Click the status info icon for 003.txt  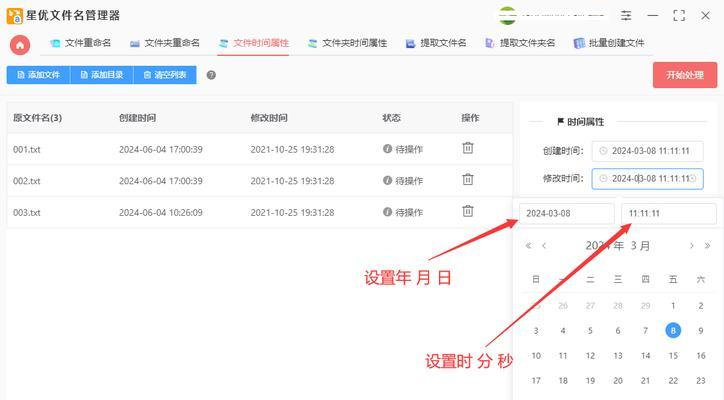click(387, 212)
